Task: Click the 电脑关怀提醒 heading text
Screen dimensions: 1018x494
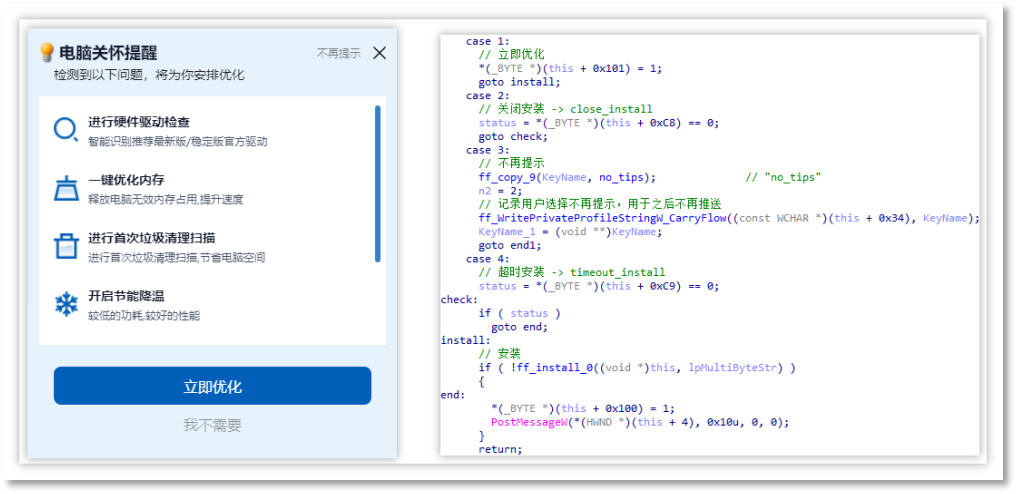Action: [108, 53]
